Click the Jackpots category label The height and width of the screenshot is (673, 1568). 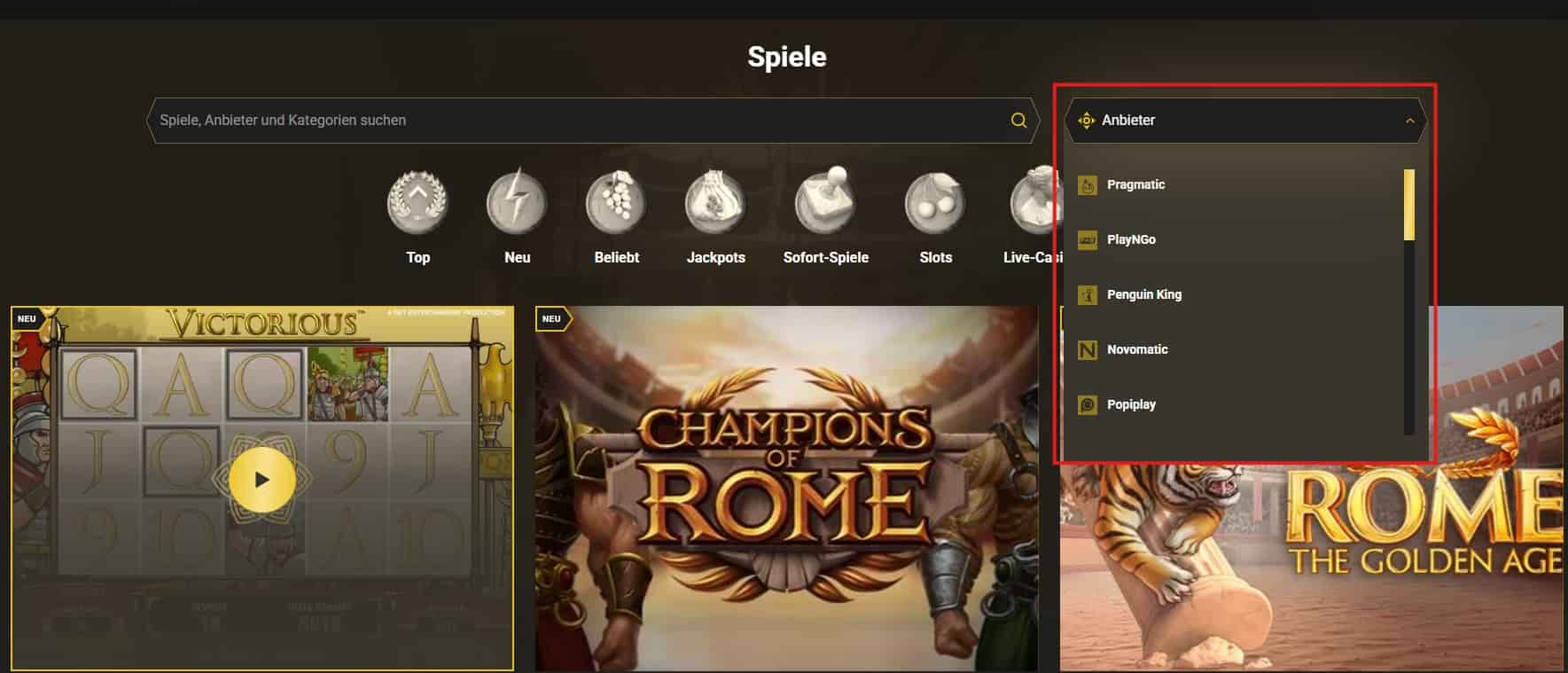(x=715, y=257)
